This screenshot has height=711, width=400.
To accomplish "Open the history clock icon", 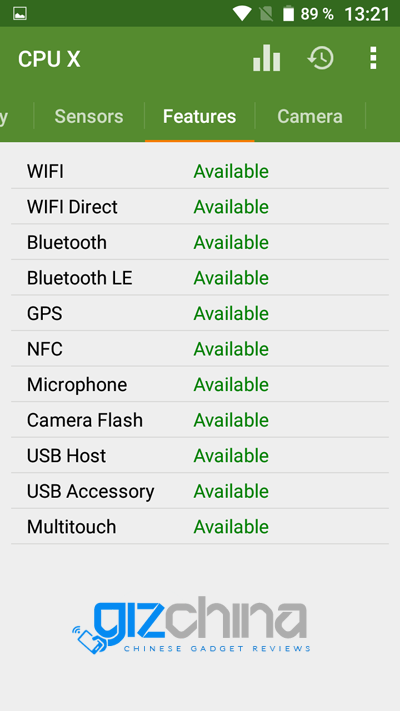I will (x=321, y=58).
